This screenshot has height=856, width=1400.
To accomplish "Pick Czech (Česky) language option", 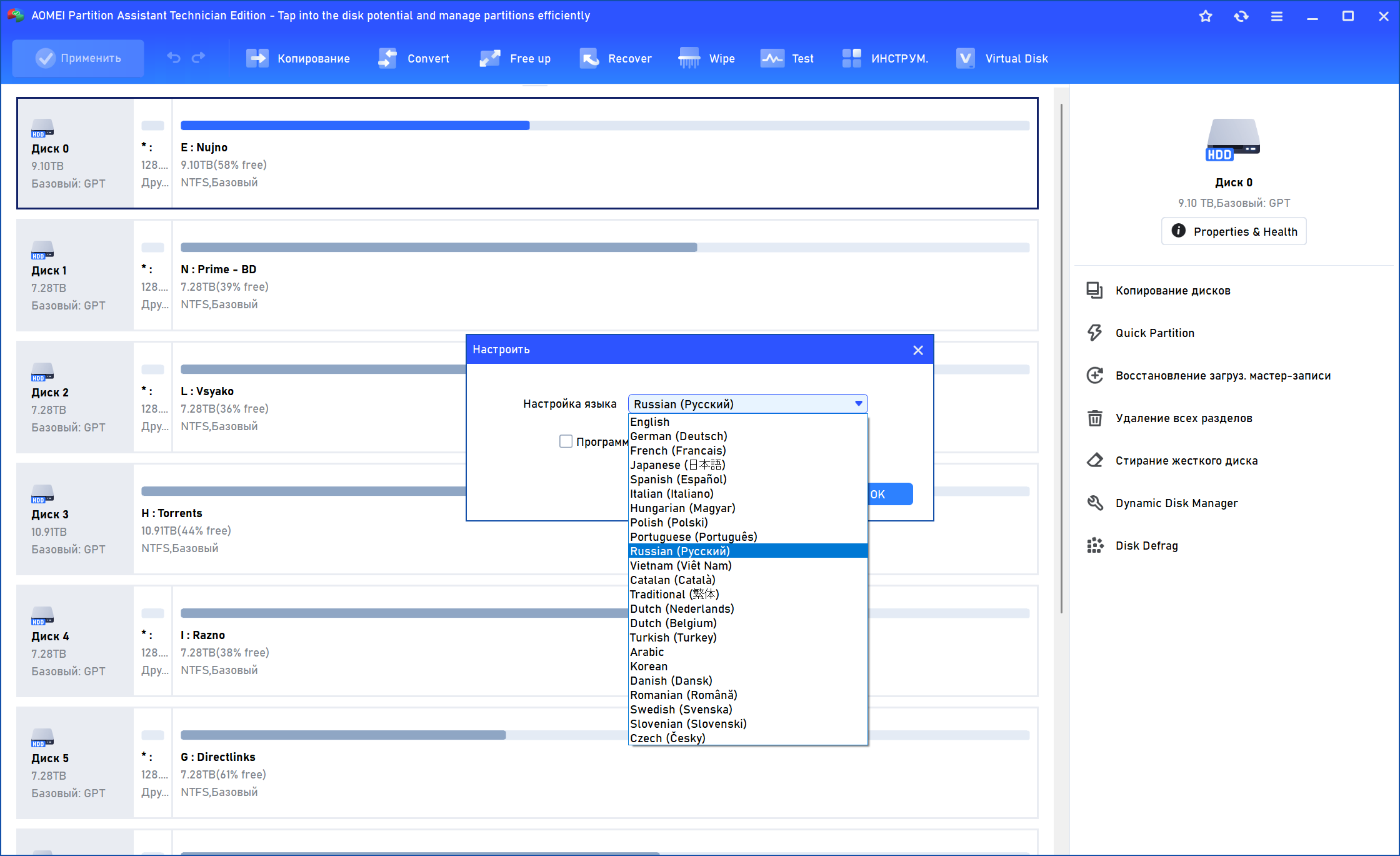I will click(667, 738).
